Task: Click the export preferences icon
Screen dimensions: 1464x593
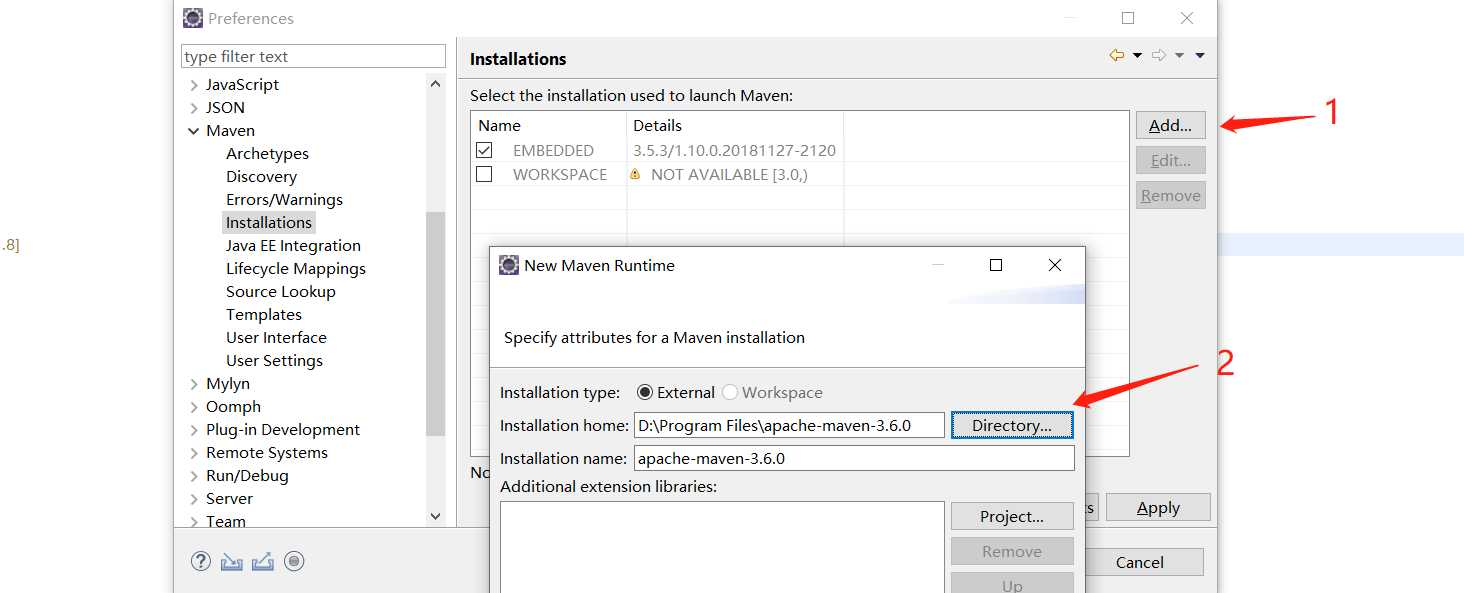Action: pyautogui.click(x=263, y=561)
